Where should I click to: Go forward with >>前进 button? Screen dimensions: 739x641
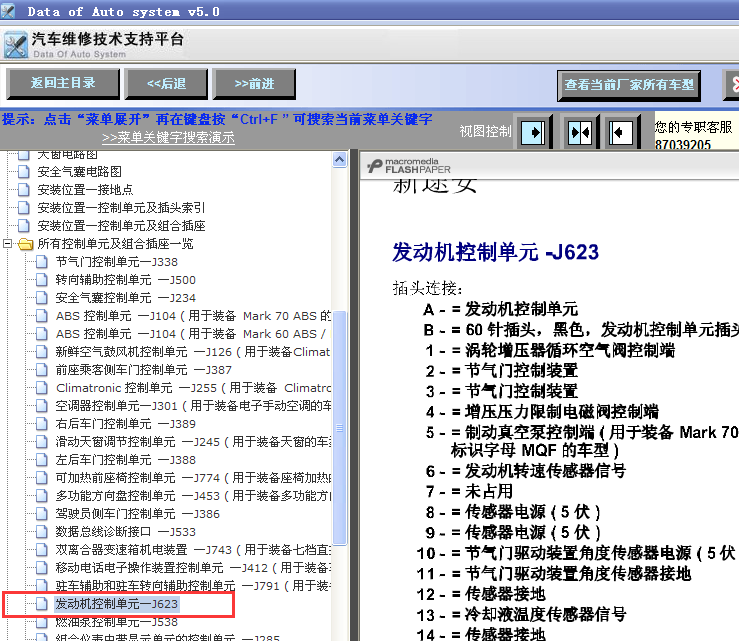(254, 83)
